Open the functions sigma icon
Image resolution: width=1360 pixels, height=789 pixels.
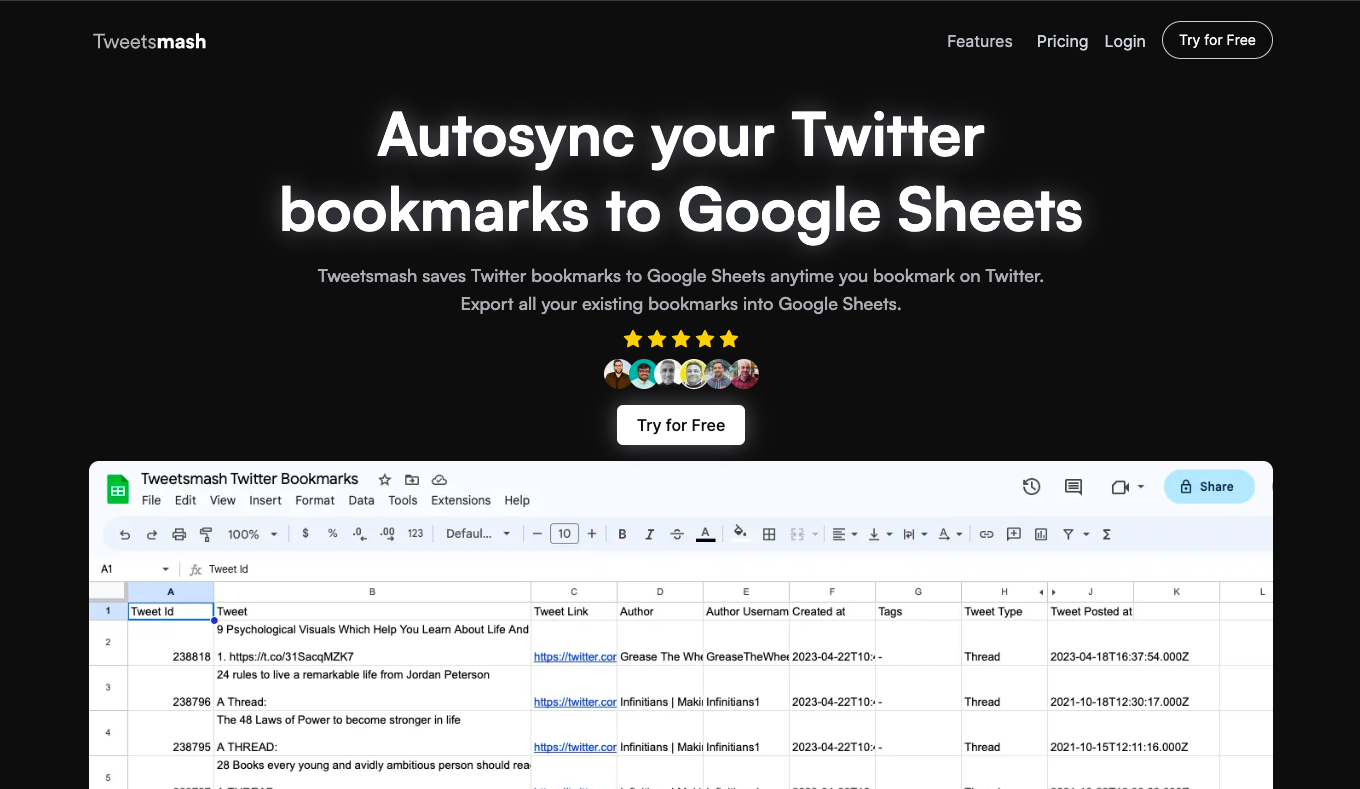pos(1107,534)
